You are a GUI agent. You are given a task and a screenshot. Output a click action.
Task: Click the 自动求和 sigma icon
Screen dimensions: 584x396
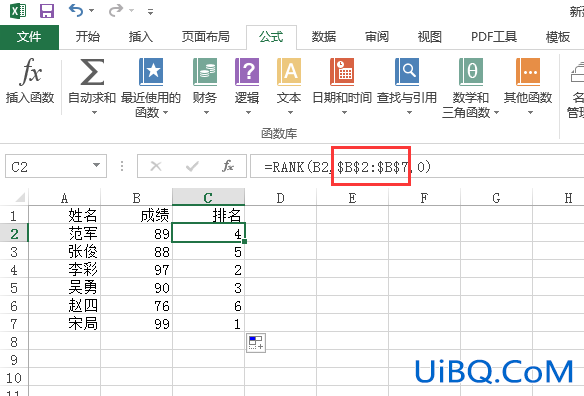coord(92,72)
